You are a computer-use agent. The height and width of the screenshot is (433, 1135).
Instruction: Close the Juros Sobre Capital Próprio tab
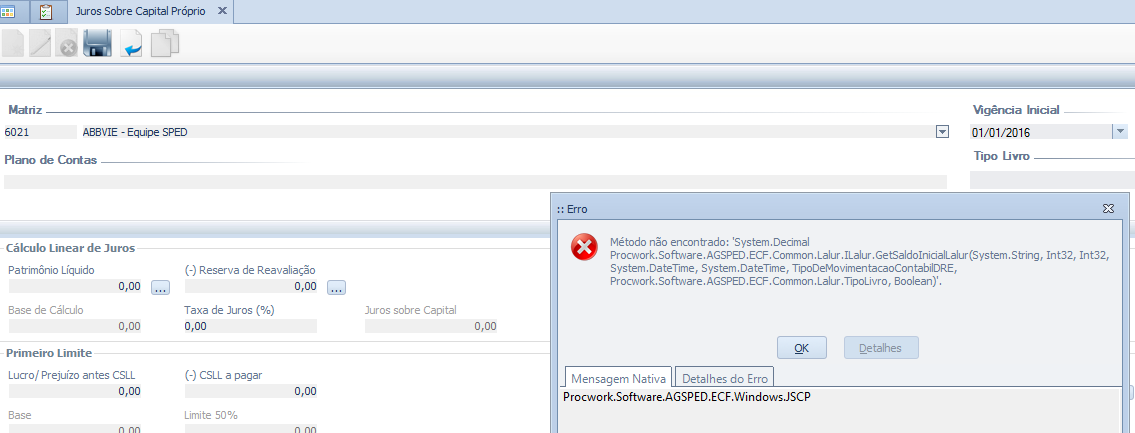[221, 12]
